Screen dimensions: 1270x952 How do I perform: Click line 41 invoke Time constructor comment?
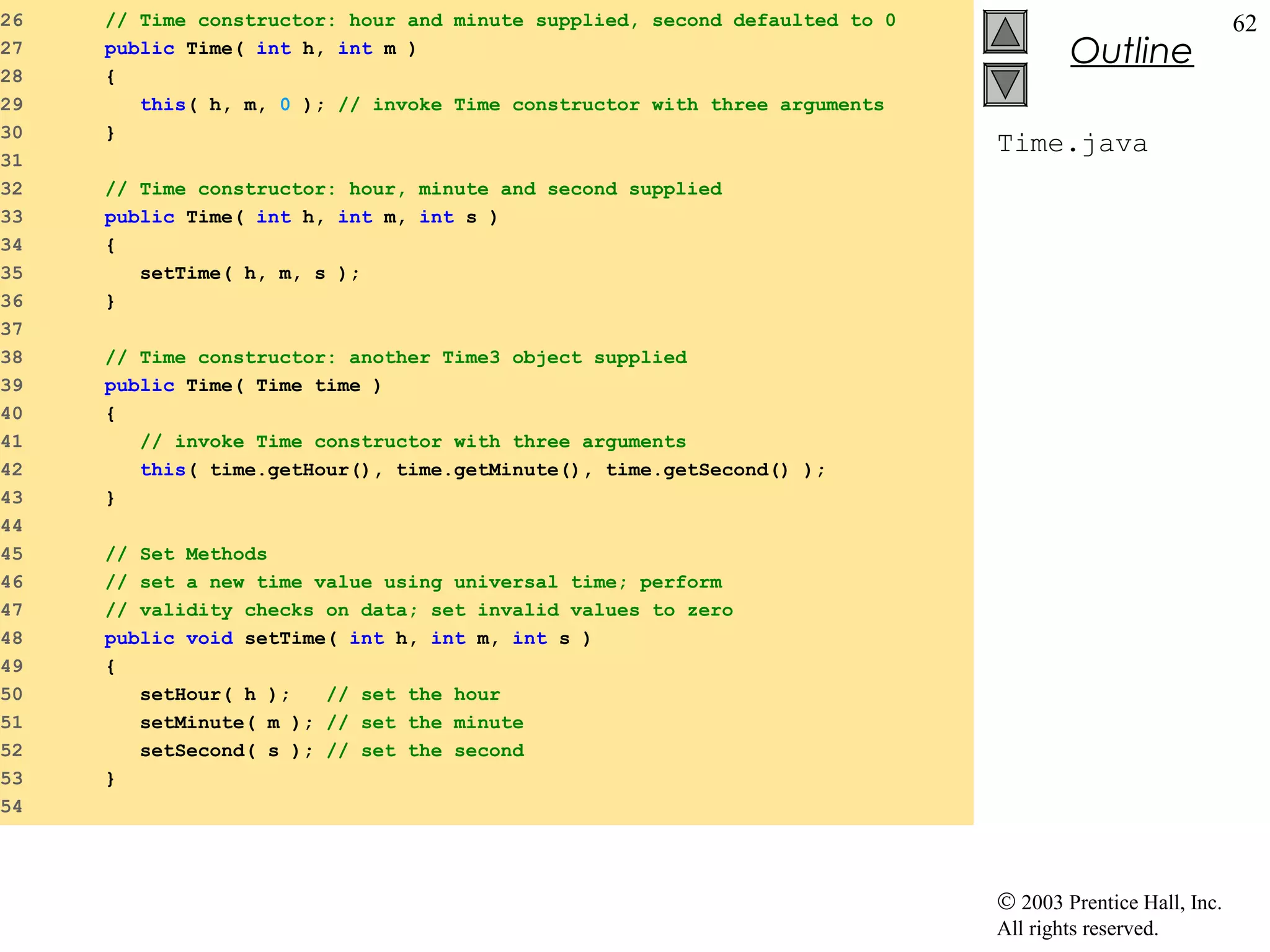pyautogui.click(x=414, y=442)
